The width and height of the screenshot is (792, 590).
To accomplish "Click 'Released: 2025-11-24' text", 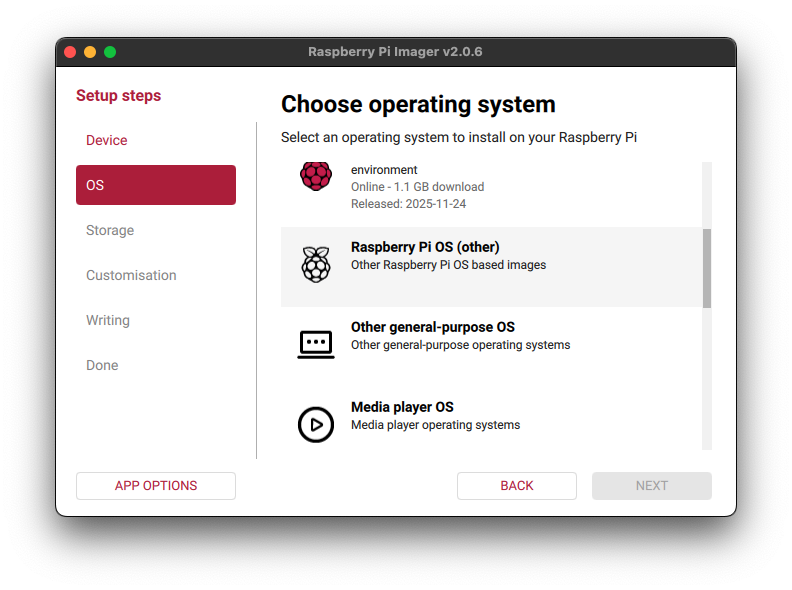I will pos(408,204).
